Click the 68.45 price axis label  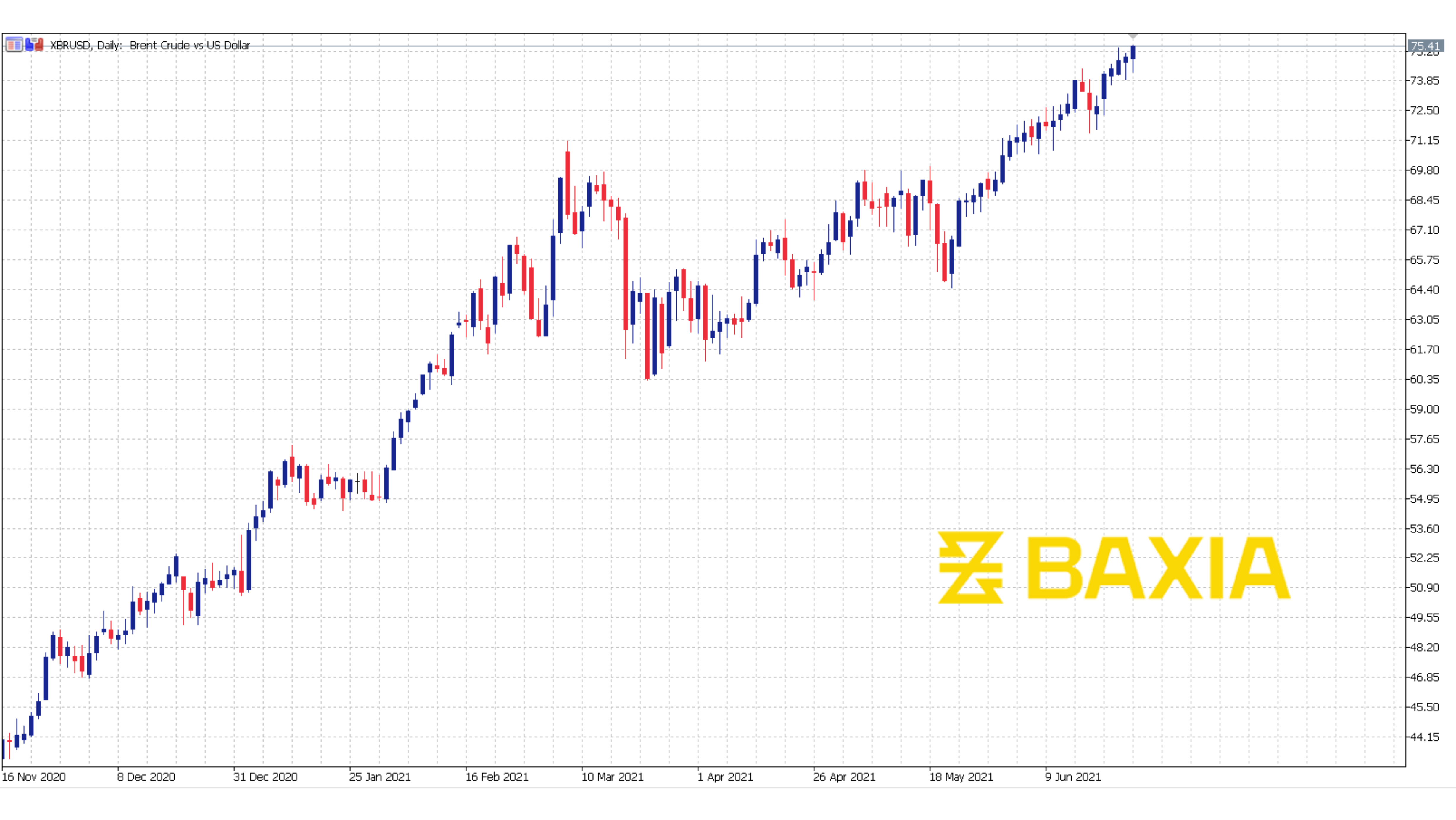[x=1424, y=200]
